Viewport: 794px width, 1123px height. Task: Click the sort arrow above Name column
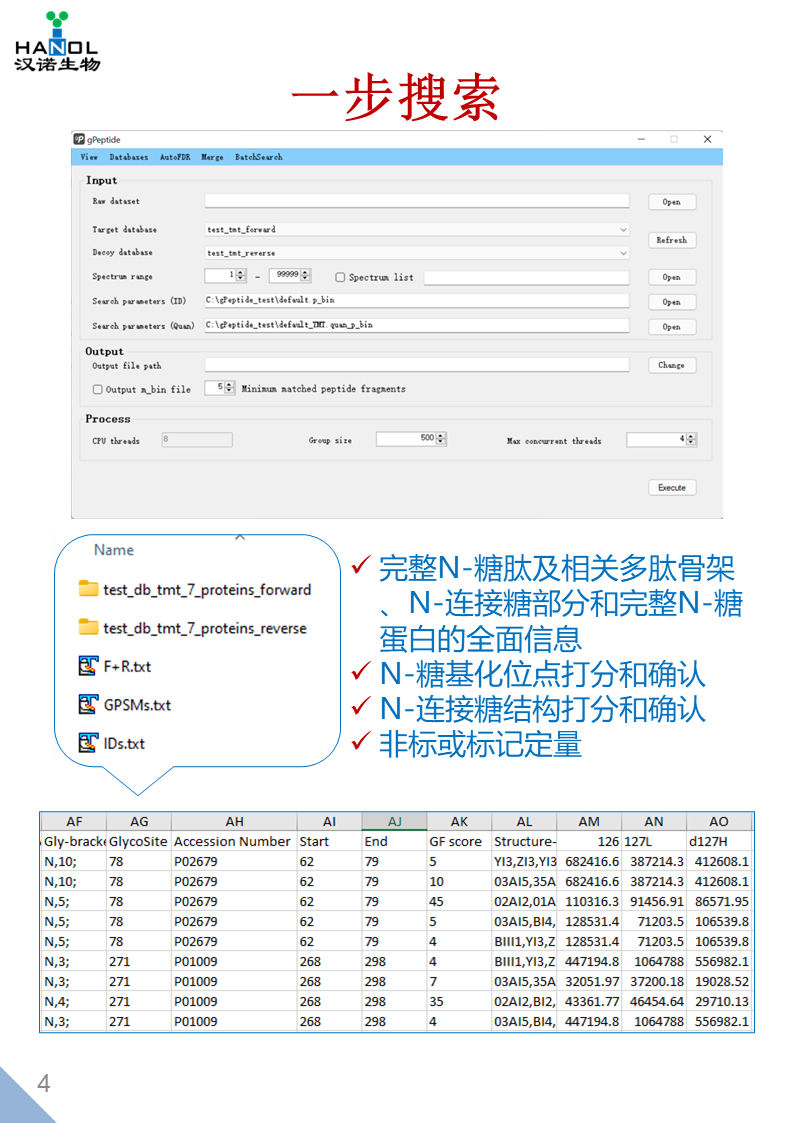coord(240,537)
